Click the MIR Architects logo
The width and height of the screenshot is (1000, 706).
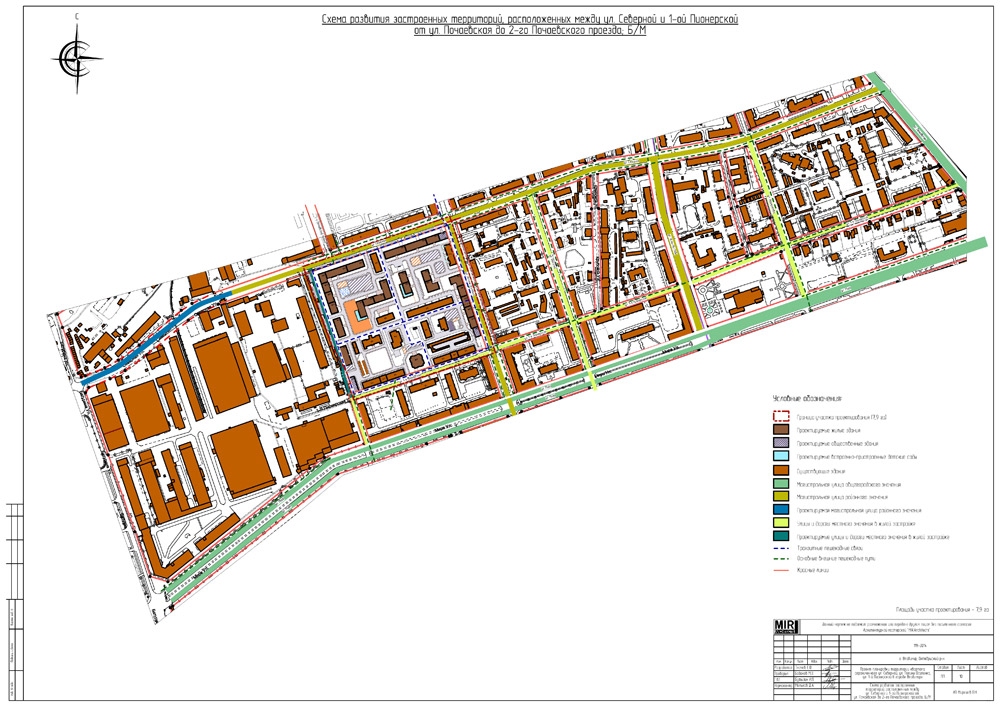[x=785, y=627]
